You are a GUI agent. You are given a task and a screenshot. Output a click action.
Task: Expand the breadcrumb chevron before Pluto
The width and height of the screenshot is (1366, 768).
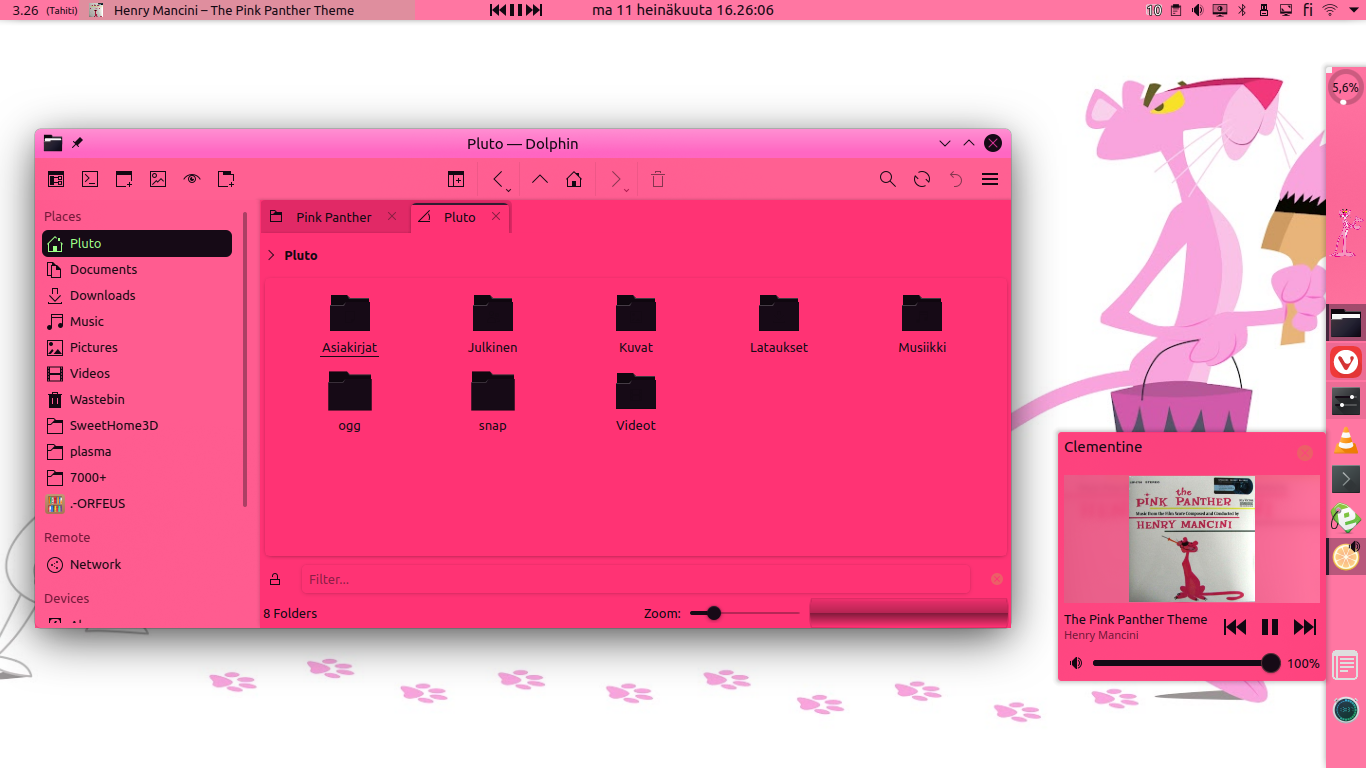point(271,255)
